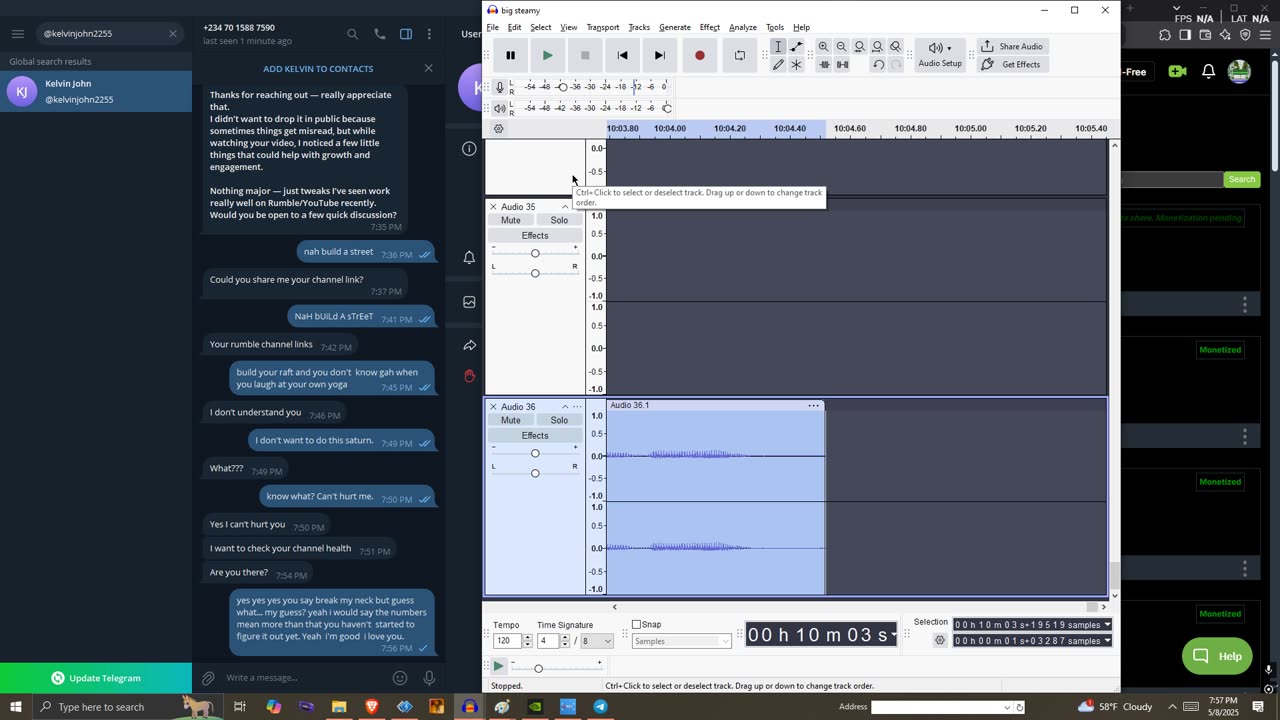The height and width of the screenshot is (720, 1280).
Task: Solo the Audio 35 track
Action: (x=559, y=220)
